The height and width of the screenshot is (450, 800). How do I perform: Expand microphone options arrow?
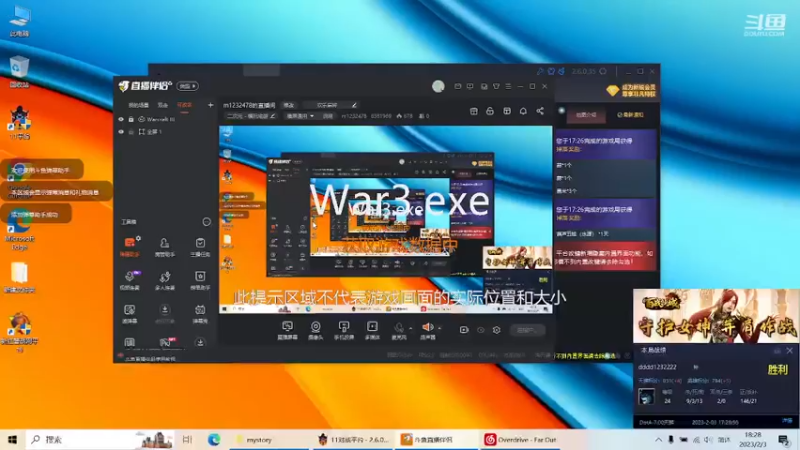(x=411, y=328)
